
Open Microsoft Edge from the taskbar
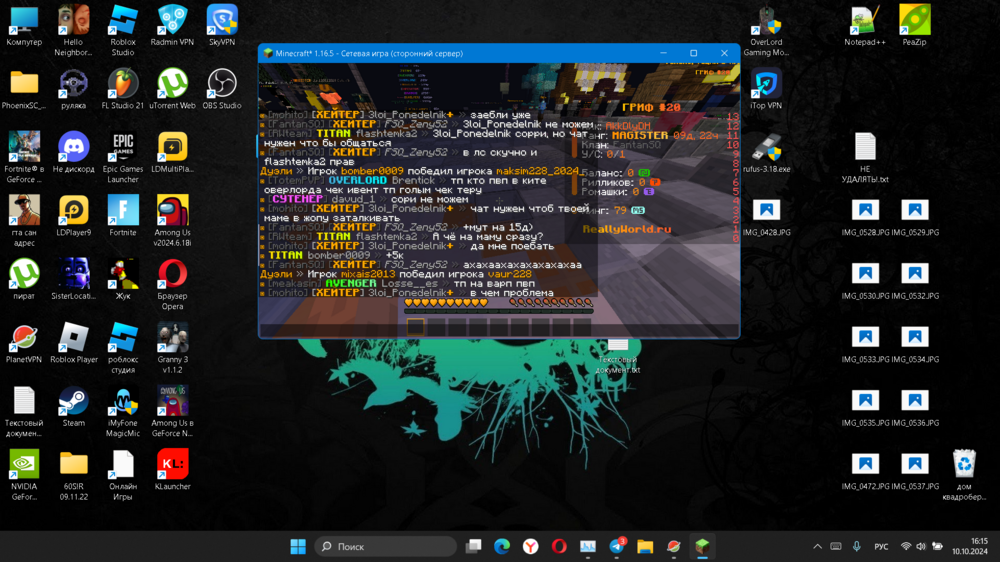[502, 547]
